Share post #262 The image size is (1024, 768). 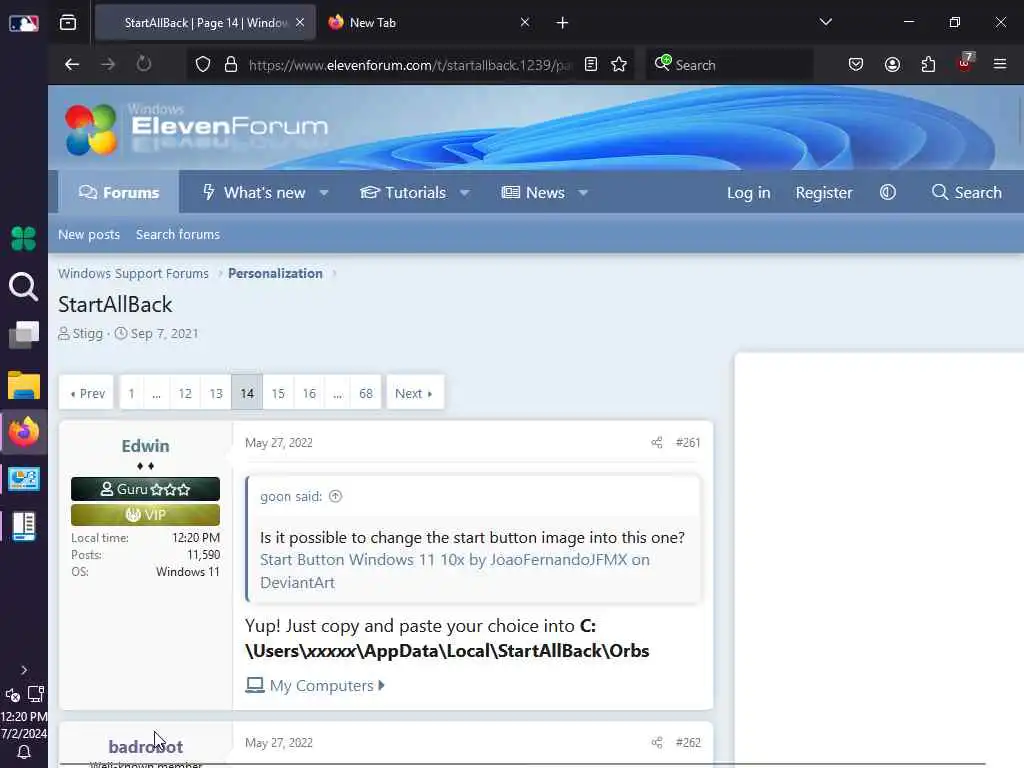(656, 743)
